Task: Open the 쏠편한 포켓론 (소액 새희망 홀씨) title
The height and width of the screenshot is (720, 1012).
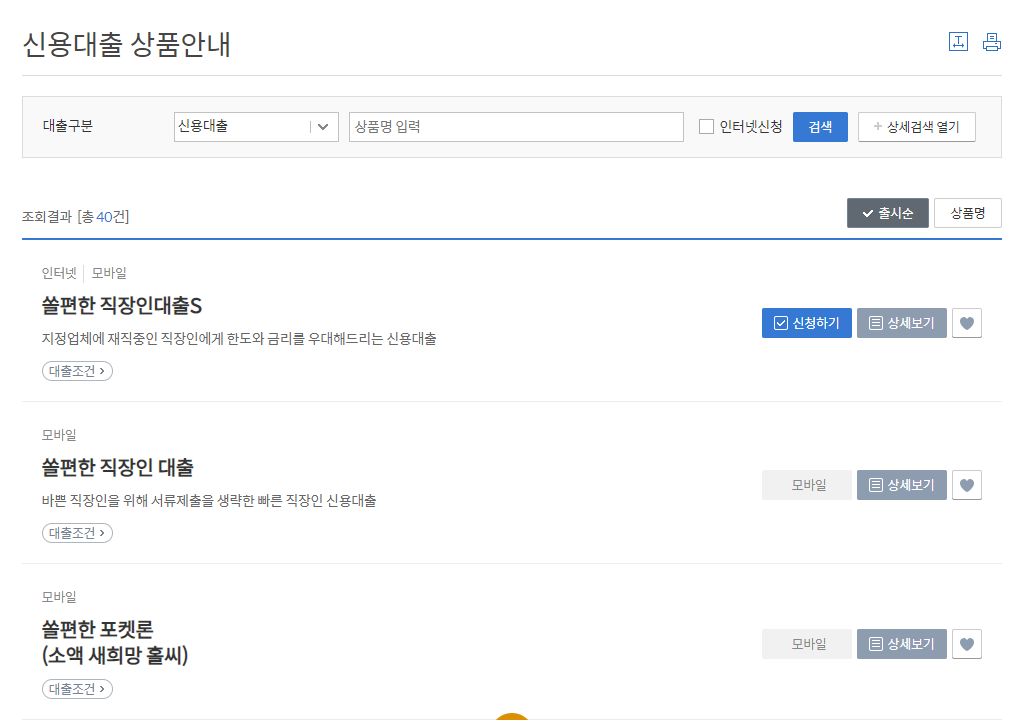Action: pos(115,642)
